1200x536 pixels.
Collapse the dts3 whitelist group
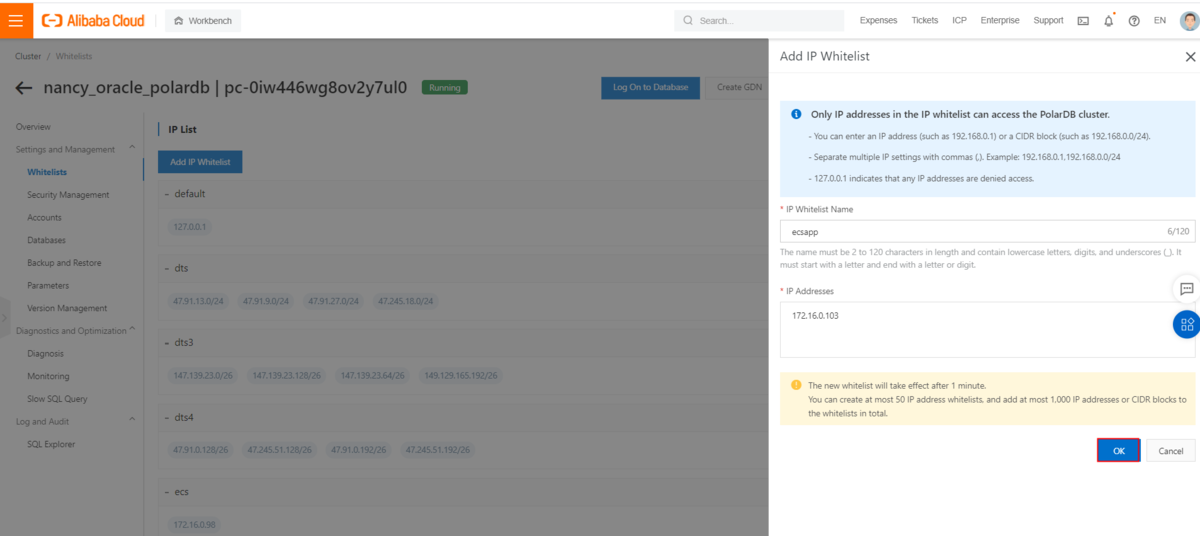pos(166,342)
